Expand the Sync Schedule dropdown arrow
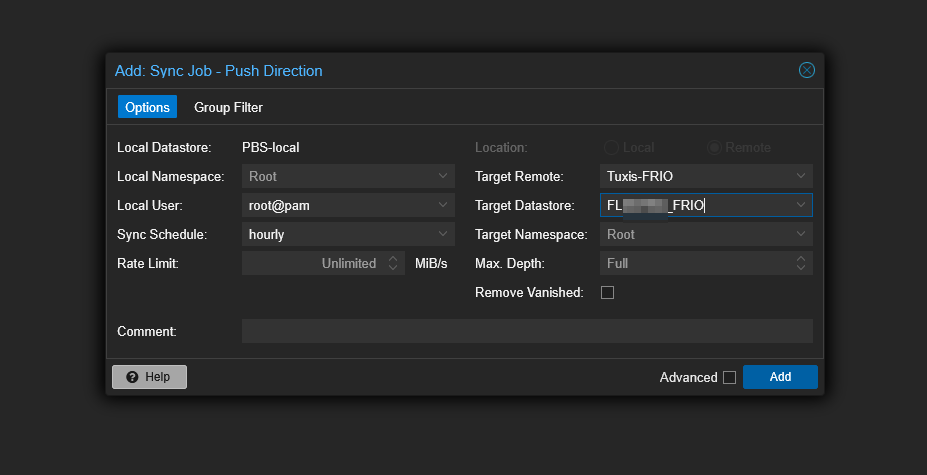This screenshot has width=927, height=475. [443, 234]
